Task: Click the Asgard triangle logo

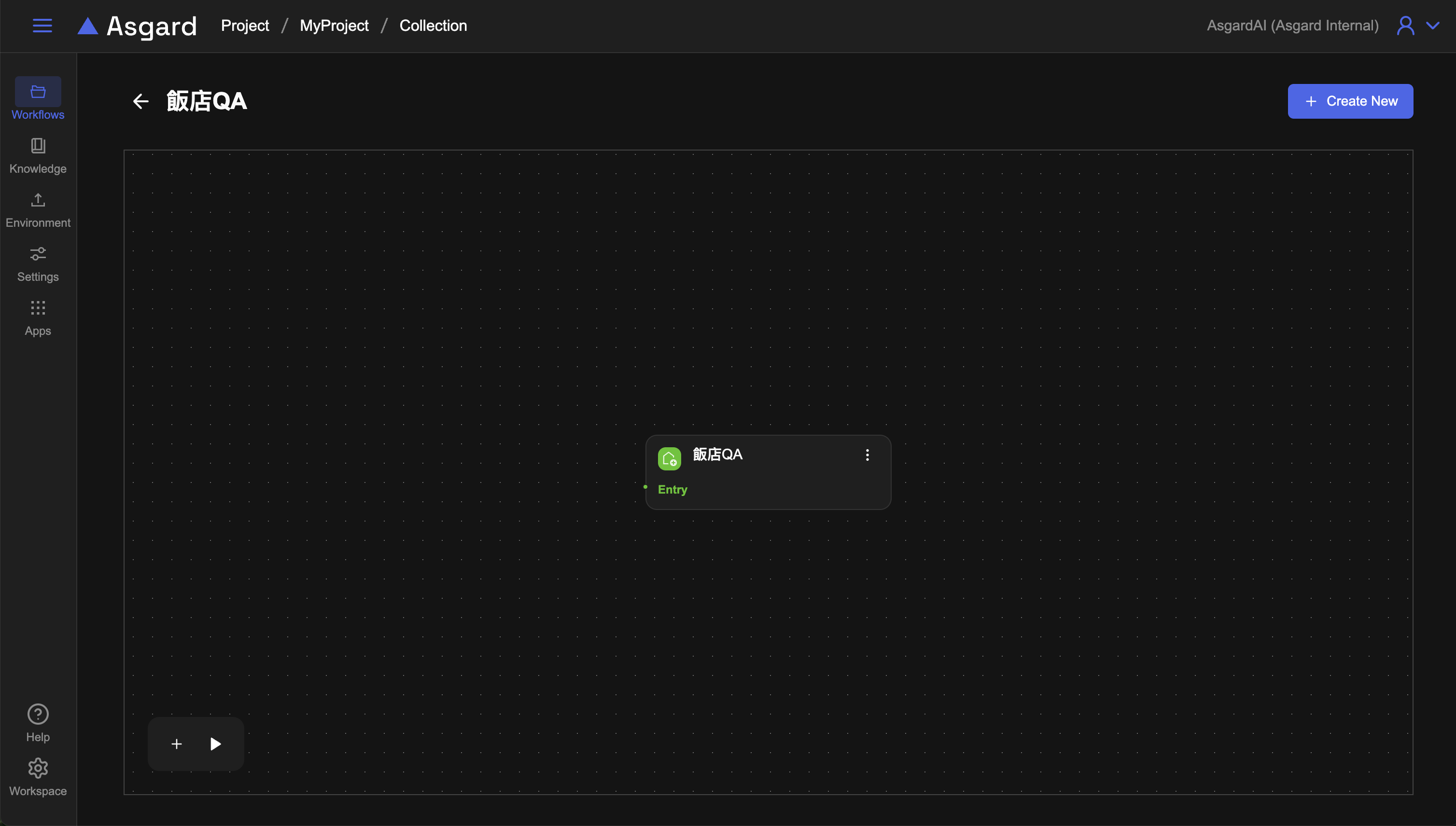Action: (88, 26)
